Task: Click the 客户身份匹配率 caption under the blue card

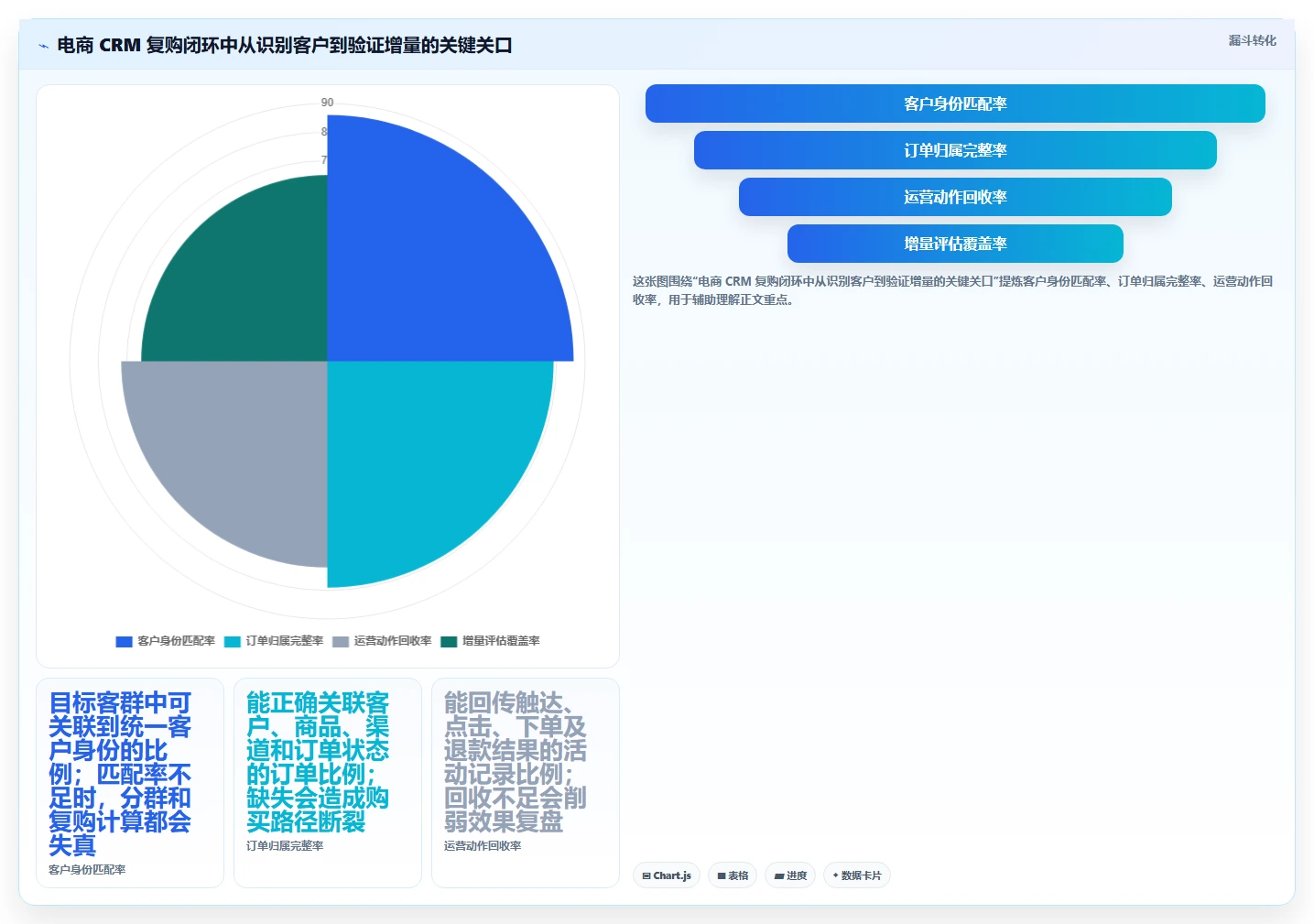Action: (87, 870)
